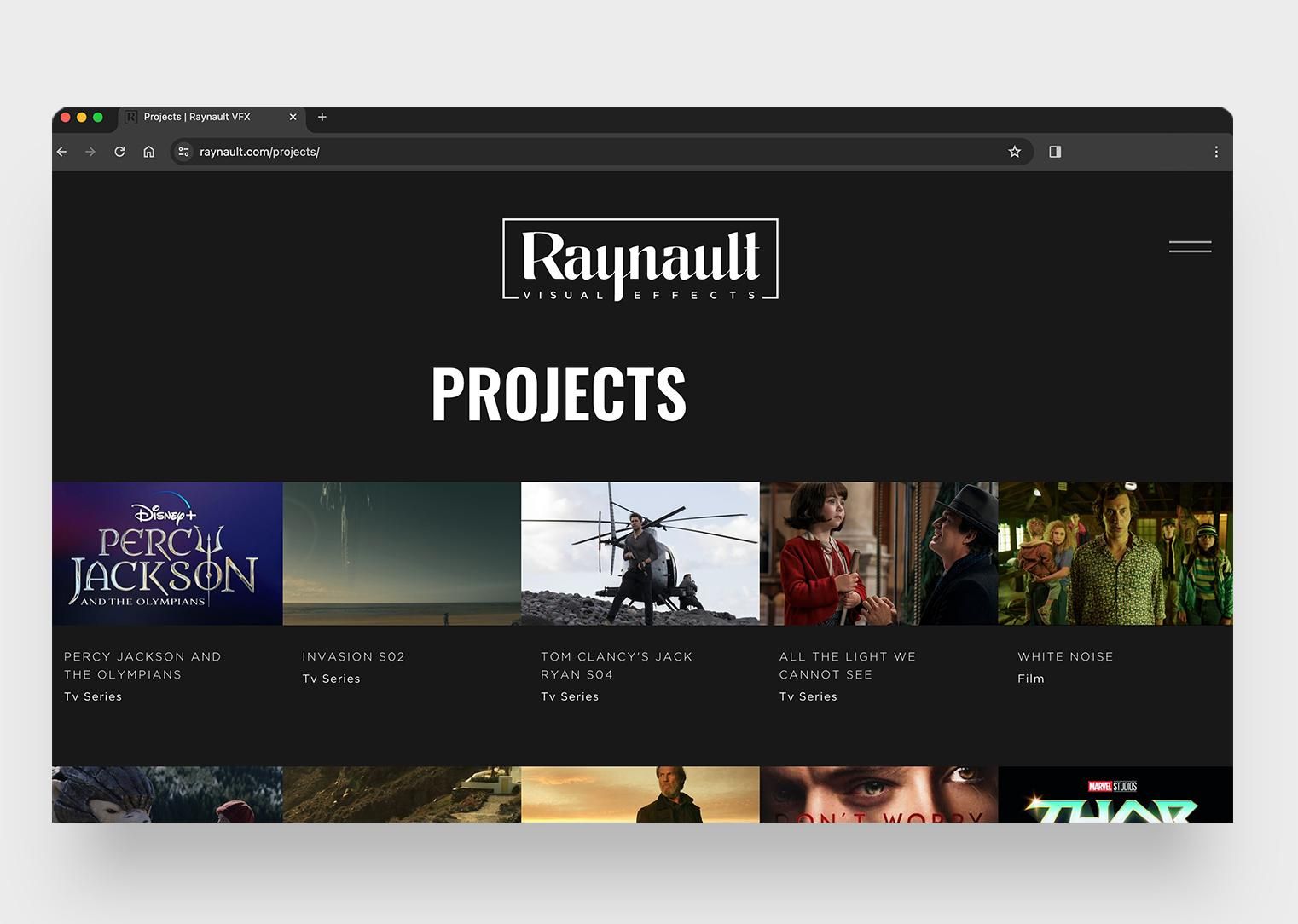1298x924 pixels.
Task: Open the All the Light We Cannot See thumbnail
Action: coord(878,553)
